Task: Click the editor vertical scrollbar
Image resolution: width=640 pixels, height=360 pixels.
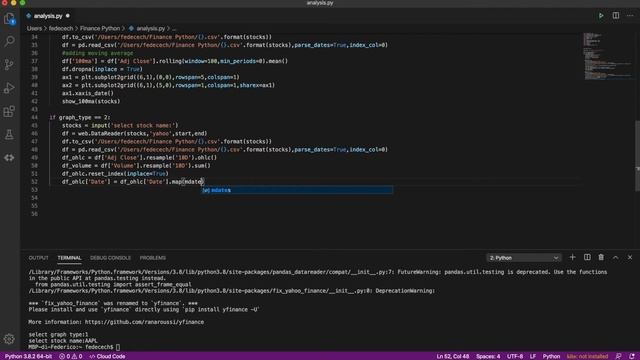Action: [637, 156]
